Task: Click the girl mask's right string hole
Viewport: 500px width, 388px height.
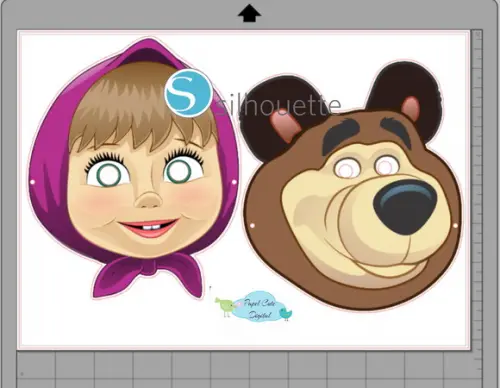Action: point(234,182)
